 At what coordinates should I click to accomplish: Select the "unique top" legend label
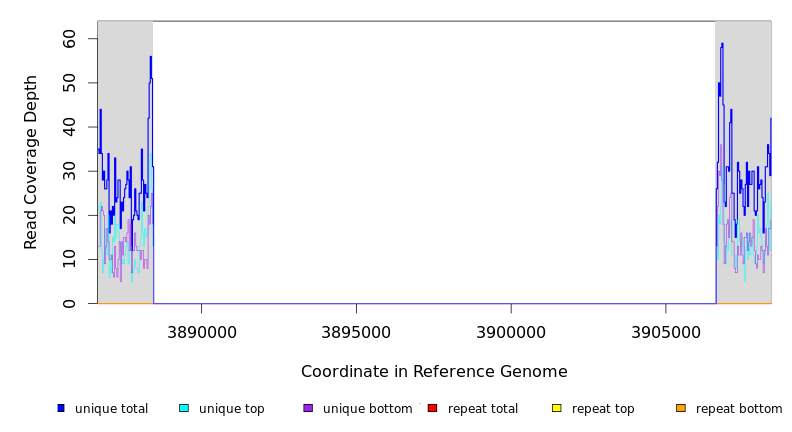click(231, 409)
